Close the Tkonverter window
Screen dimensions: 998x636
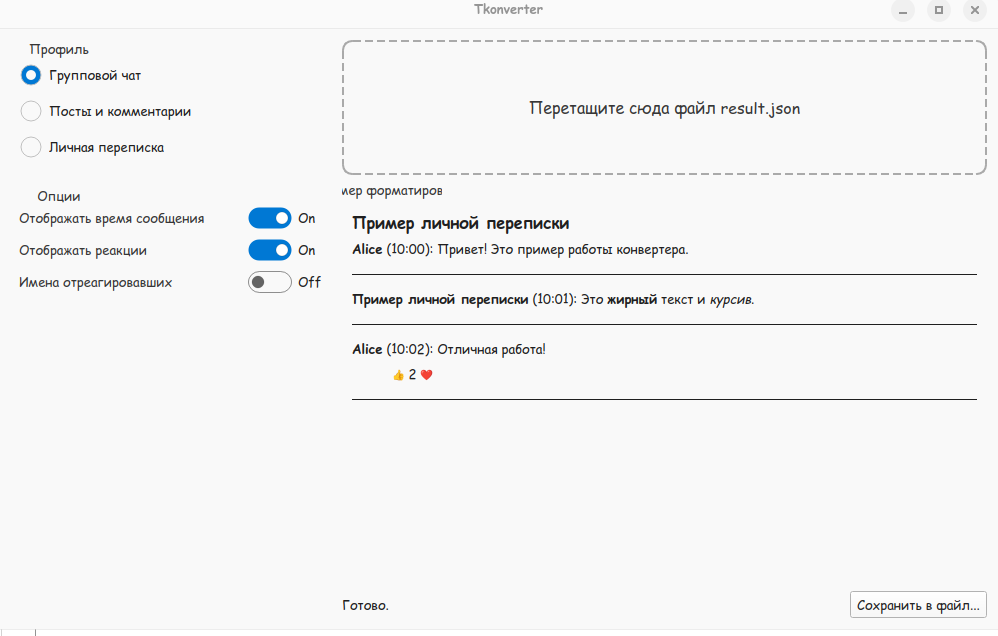[974, 10]
